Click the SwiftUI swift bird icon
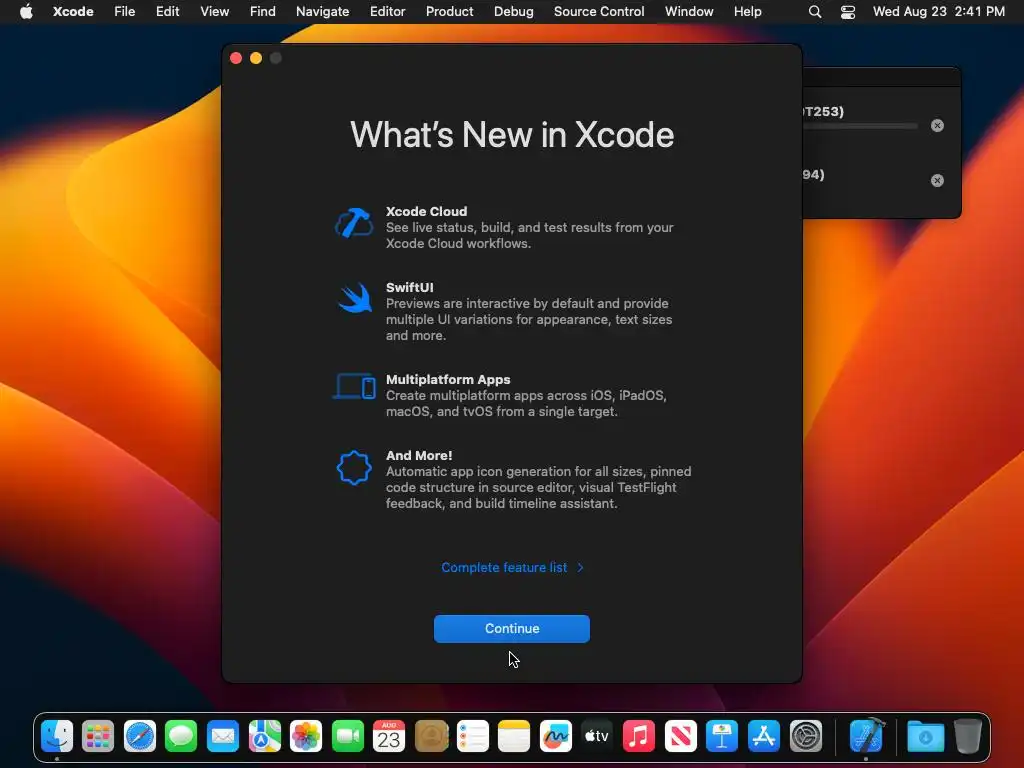1024x768 pixels. click(x=355, y=298)
